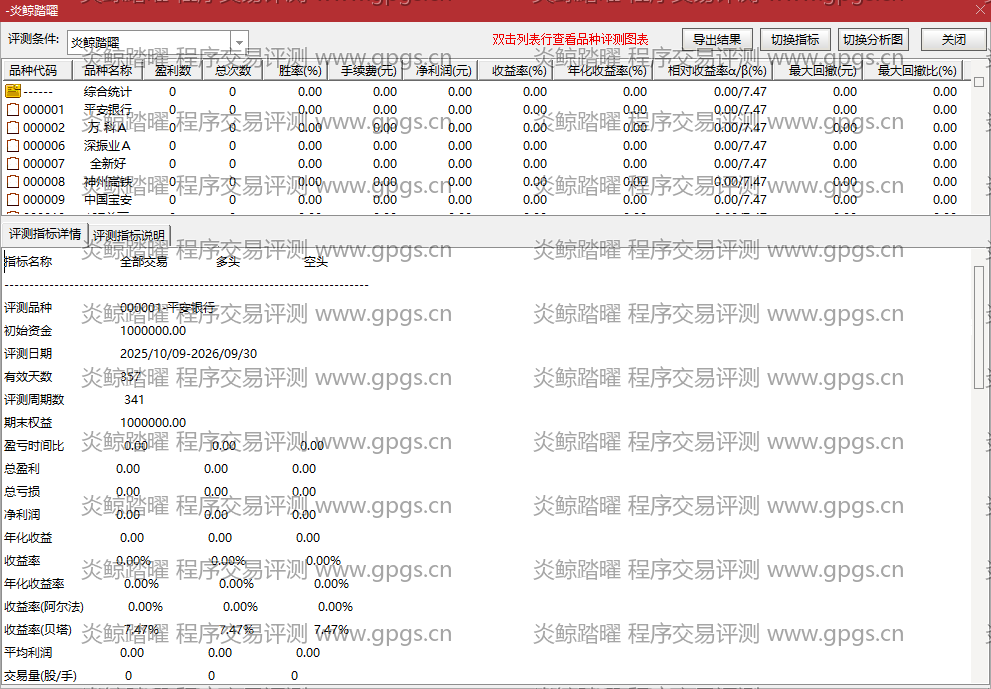This screenshot has height=689, width=991.
Task: Select the 平安银行 row name
Action: click(107, 109)
